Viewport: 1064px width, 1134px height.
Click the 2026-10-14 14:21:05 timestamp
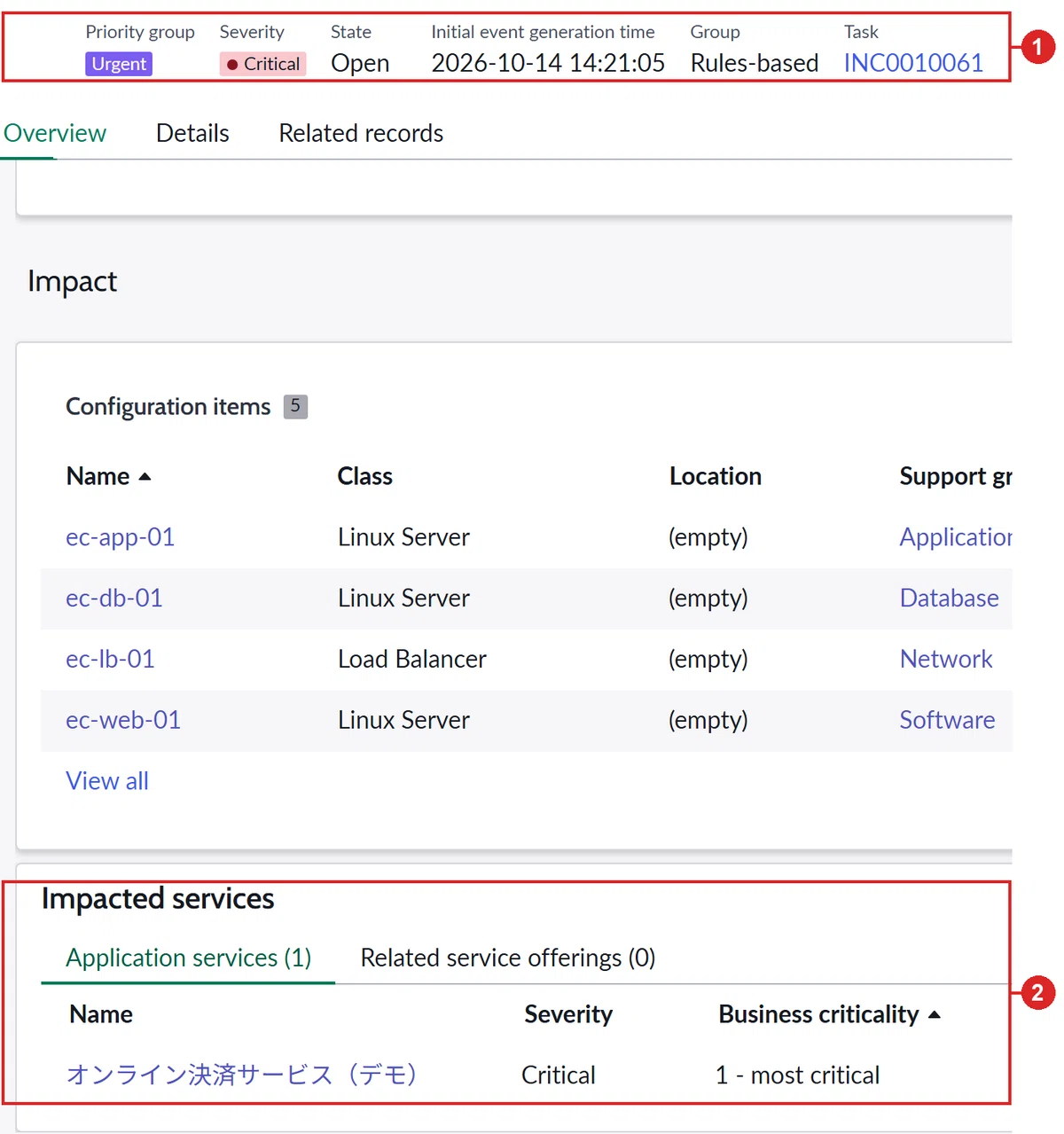(548, 63)
